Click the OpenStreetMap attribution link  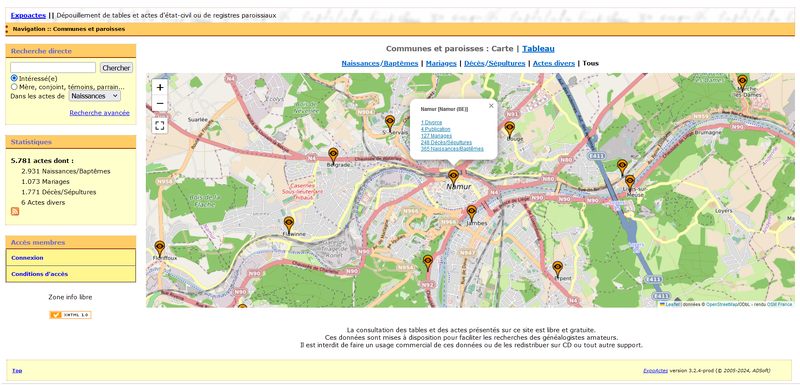721,304
